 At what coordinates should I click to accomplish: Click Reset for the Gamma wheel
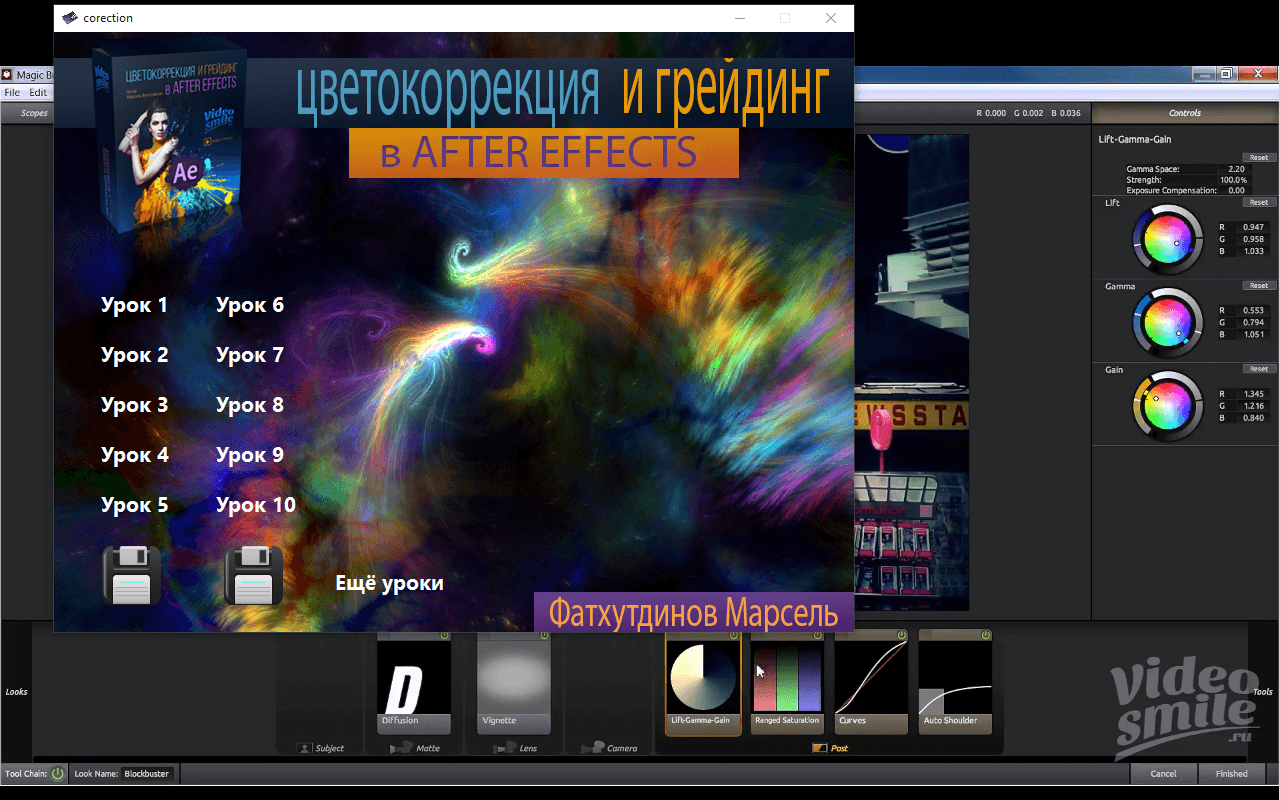[x=1259, y=285]
